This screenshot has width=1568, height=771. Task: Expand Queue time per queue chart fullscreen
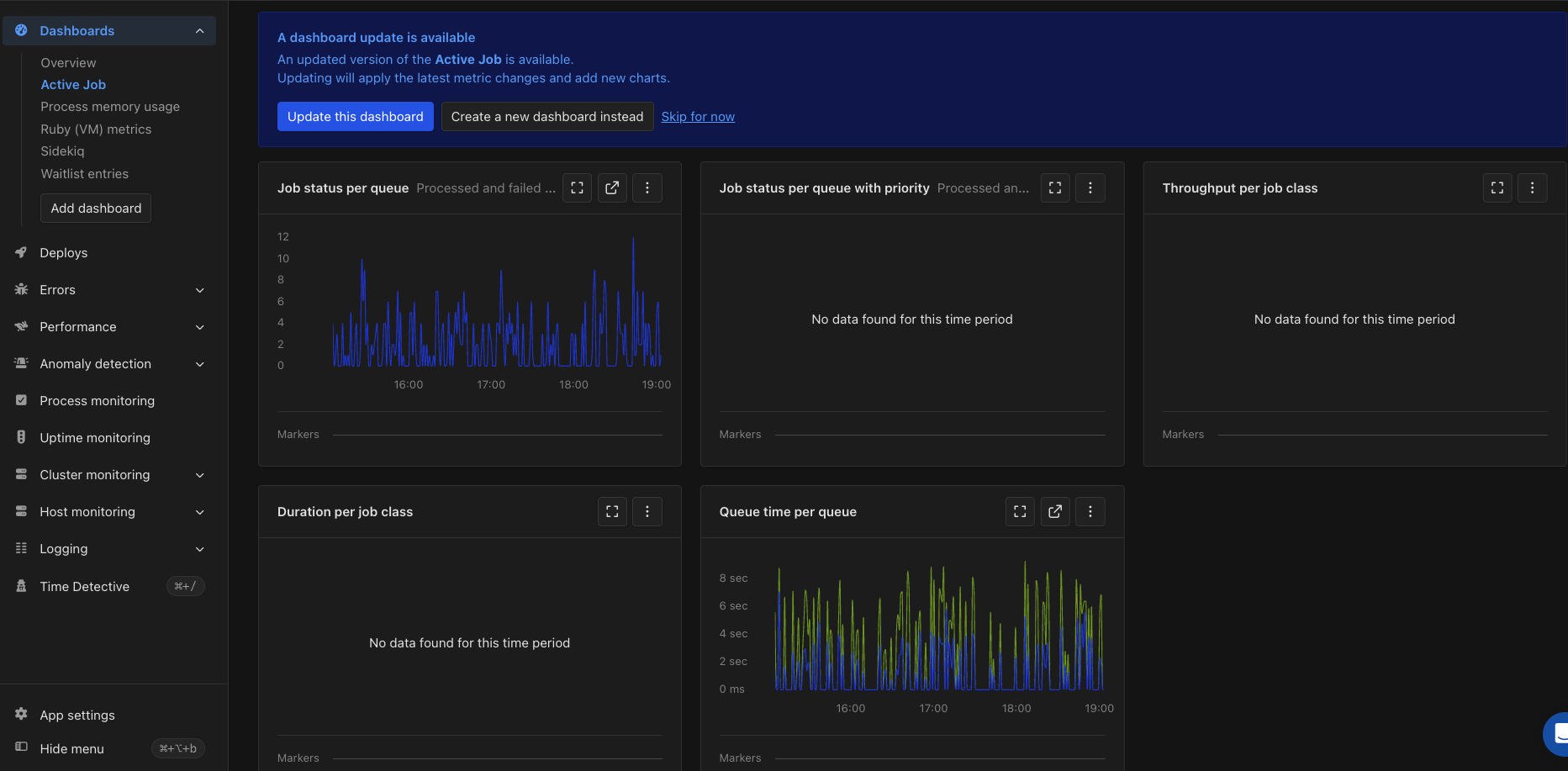[x=1020, y=512]
